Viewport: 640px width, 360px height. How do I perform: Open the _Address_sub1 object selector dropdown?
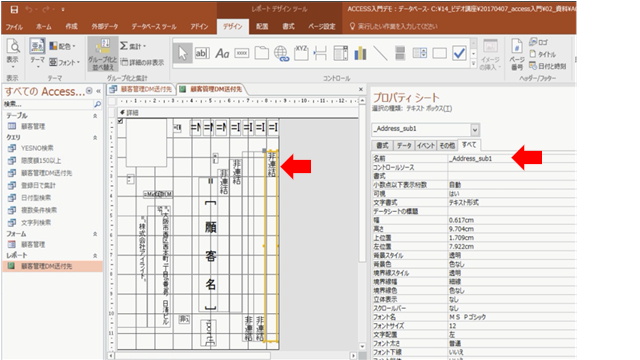[475, 130]
